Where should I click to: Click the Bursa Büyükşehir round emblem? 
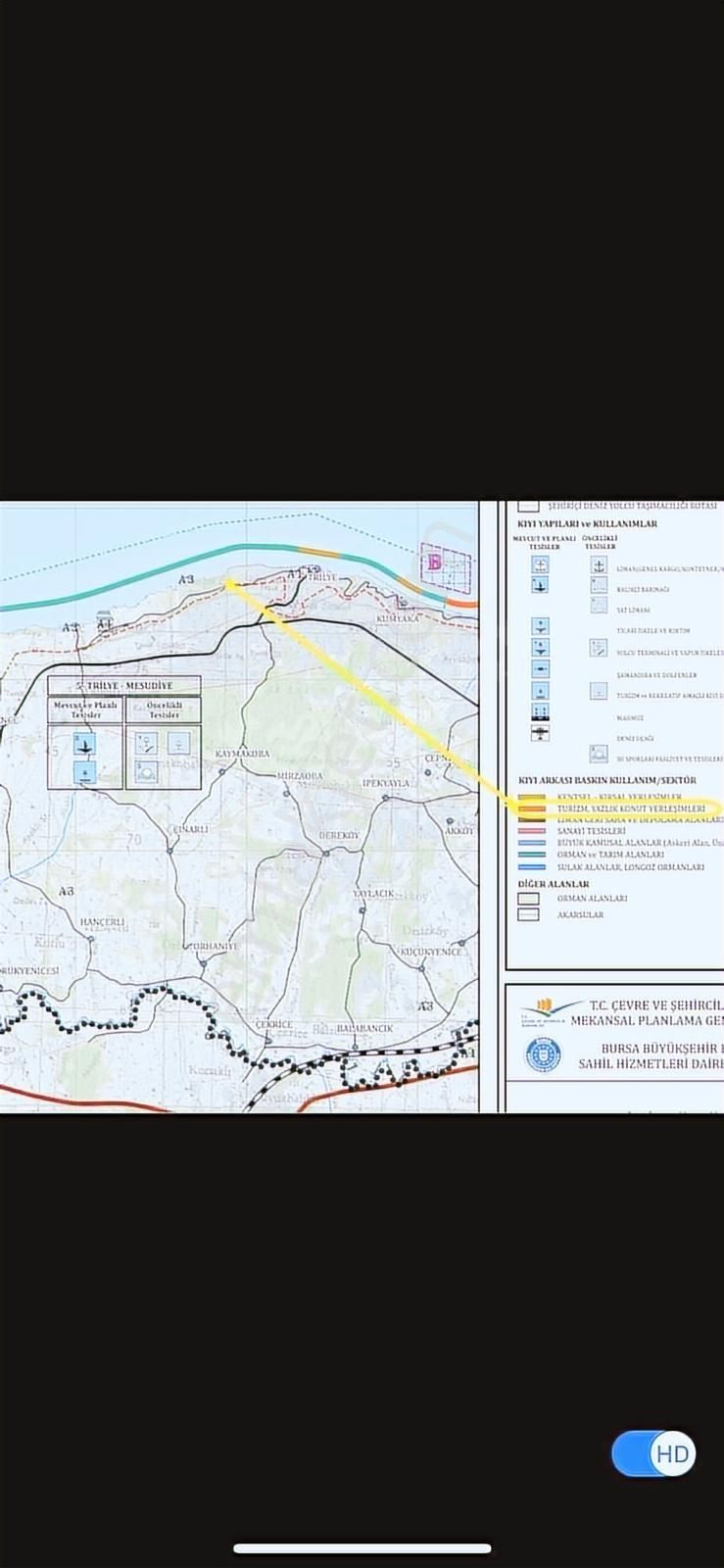tap(540, 1054)
